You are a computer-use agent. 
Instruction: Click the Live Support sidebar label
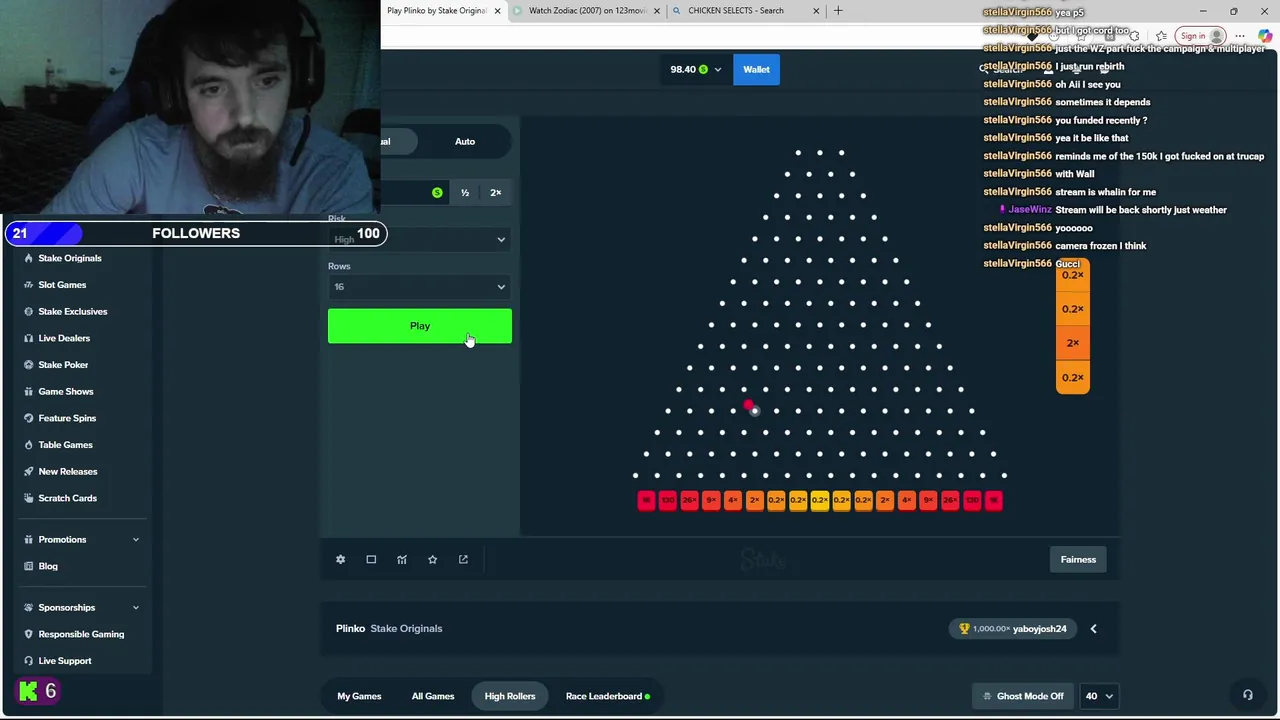[64, 661]
